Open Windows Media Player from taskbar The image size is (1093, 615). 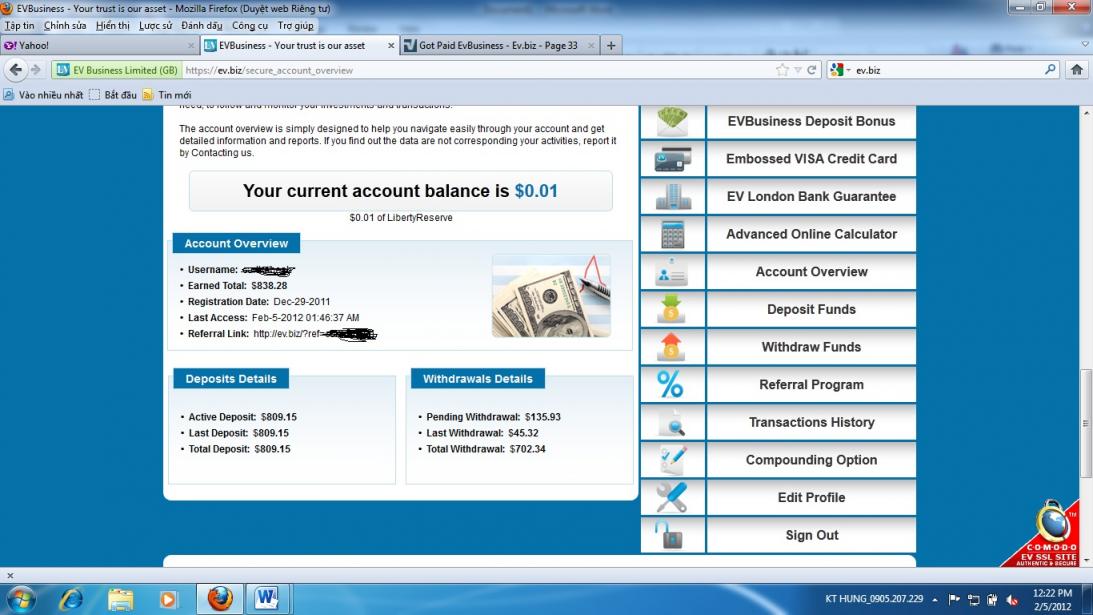[x=168, y=599]
